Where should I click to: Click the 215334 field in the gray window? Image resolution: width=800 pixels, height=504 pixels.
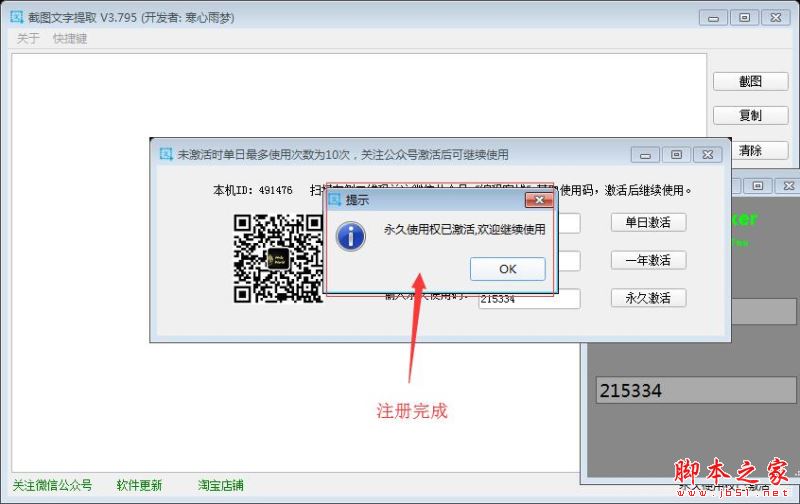(x=696, y=390)
